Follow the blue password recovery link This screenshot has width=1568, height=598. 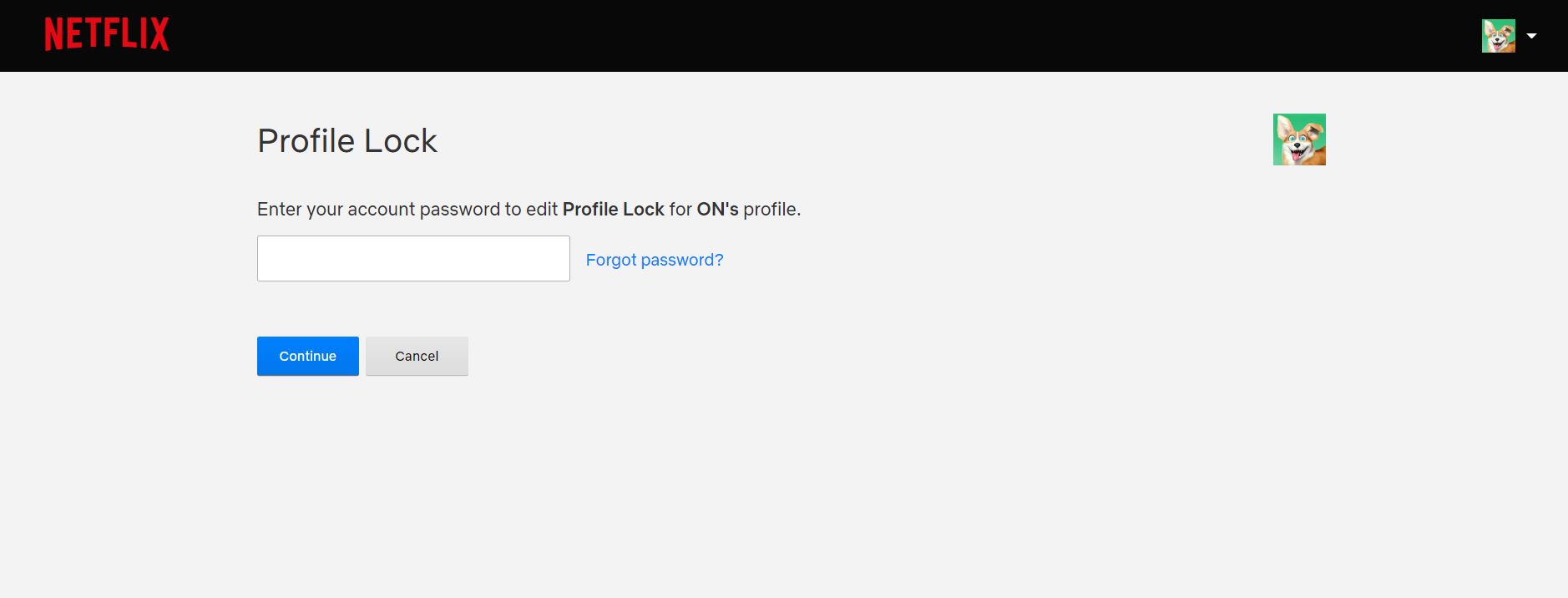pyautogui.click(x=654, y=260)
